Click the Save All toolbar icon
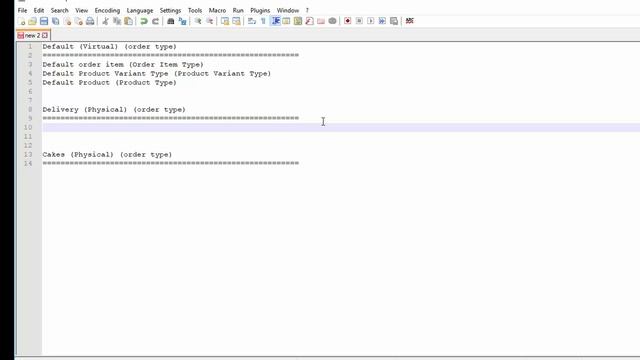 coord(56,21)
